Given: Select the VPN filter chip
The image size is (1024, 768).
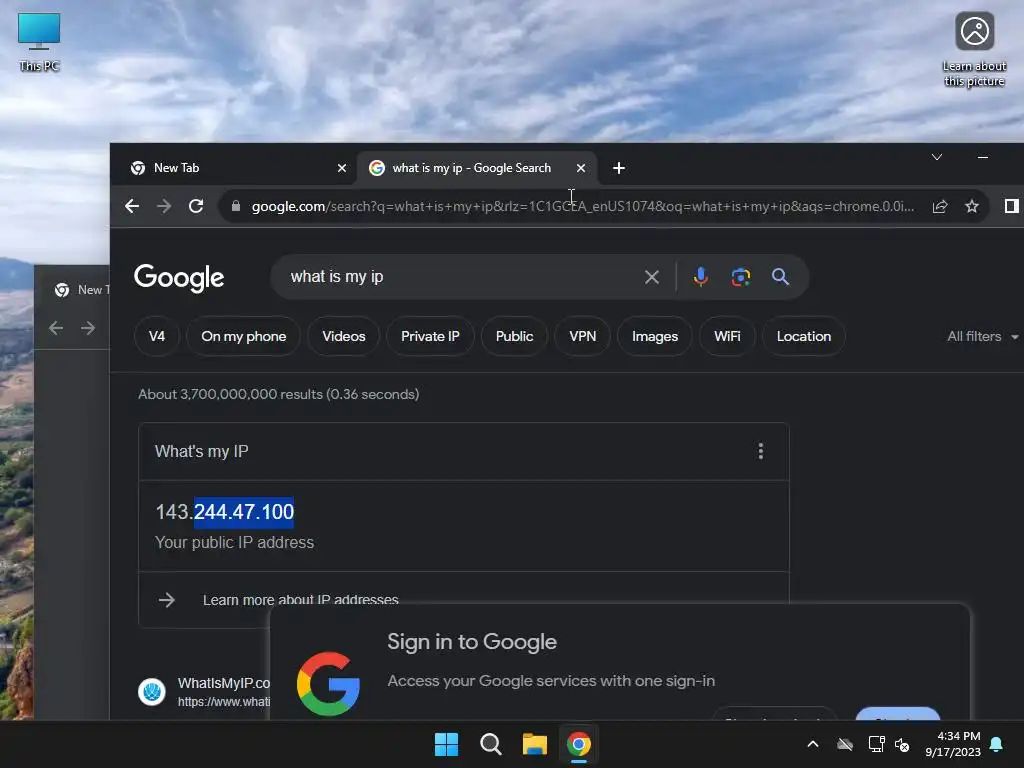Looking at the screenshot, I should point(583,336).
